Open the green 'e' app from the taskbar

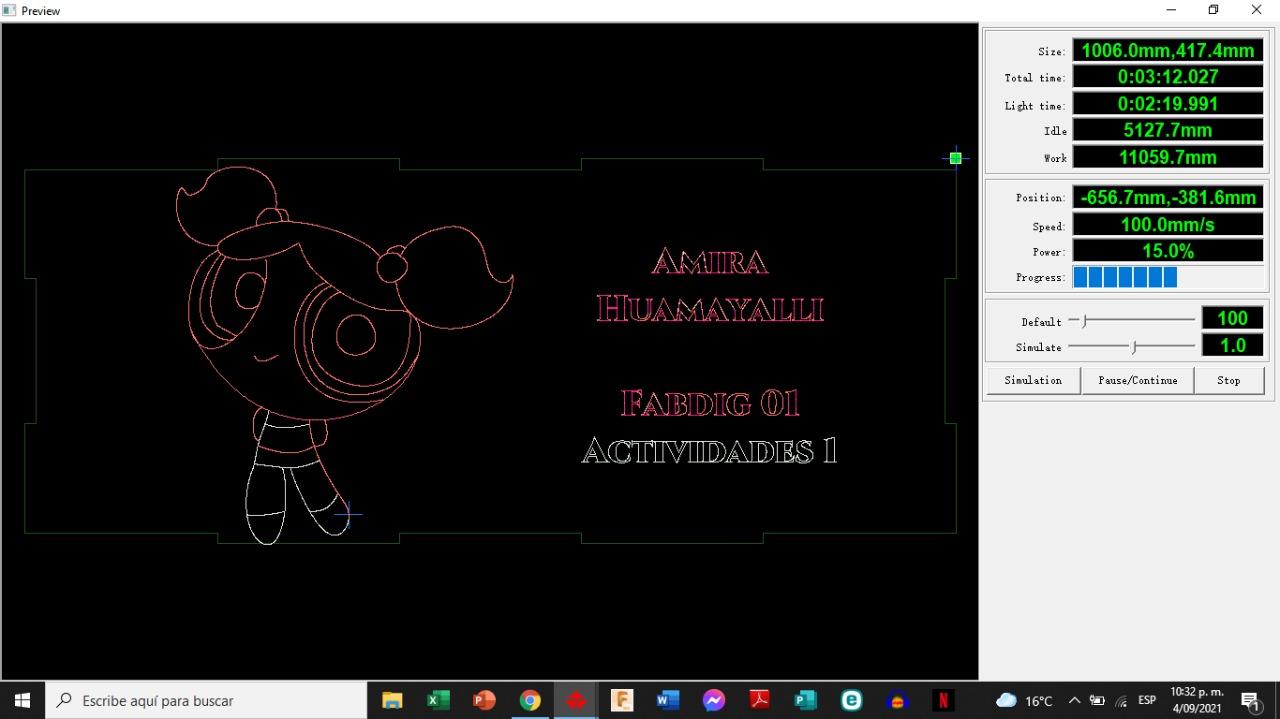(851, 700)
